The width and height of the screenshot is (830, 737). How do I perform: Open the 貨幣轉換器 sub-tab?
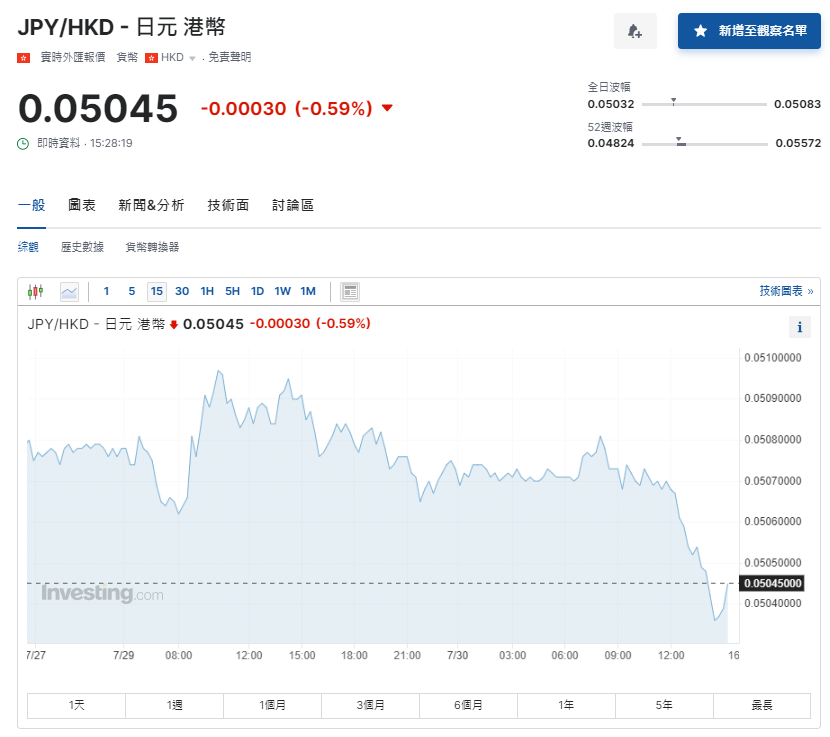pyautogui.click(x=151, y=245)
